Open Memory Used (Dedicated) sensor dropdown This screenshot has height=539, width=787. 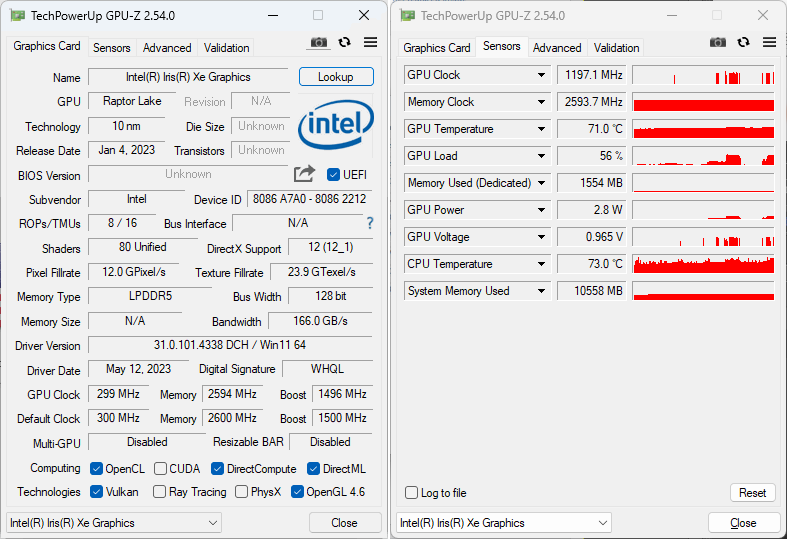(541, 183)
